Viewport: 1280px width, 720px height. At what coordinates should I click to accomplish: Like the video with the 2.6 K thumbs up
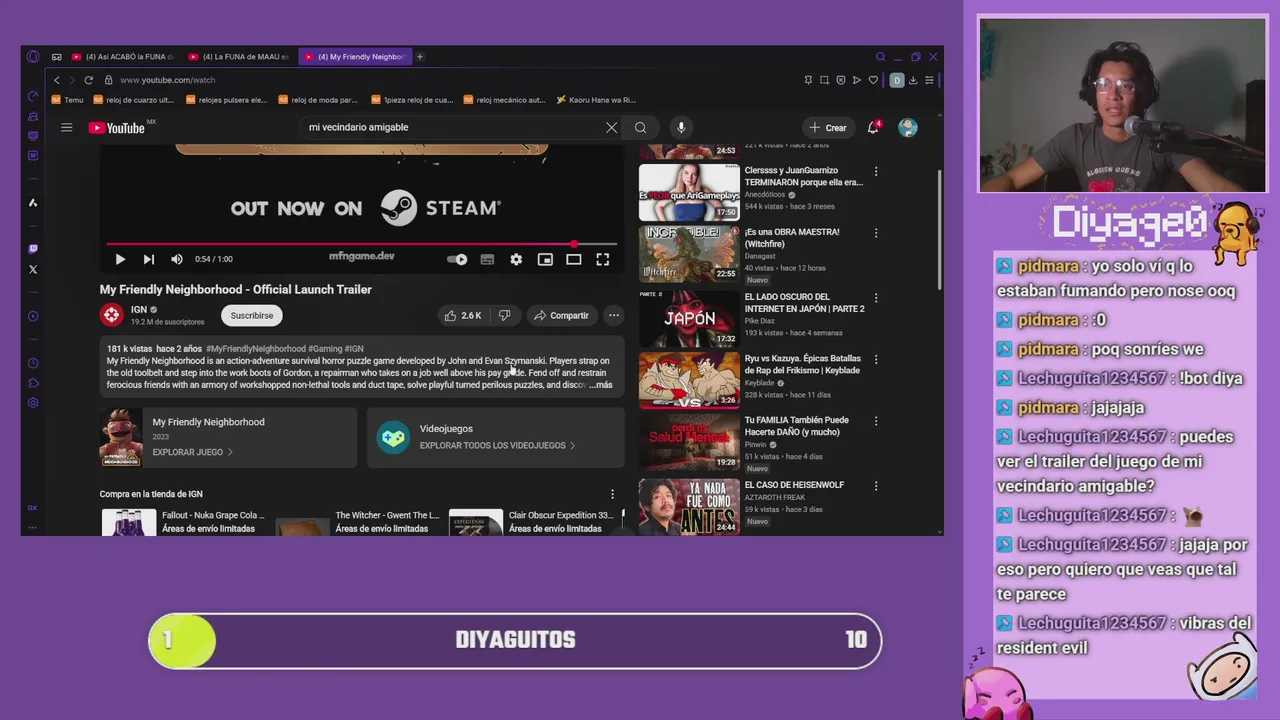pos(463,315)
